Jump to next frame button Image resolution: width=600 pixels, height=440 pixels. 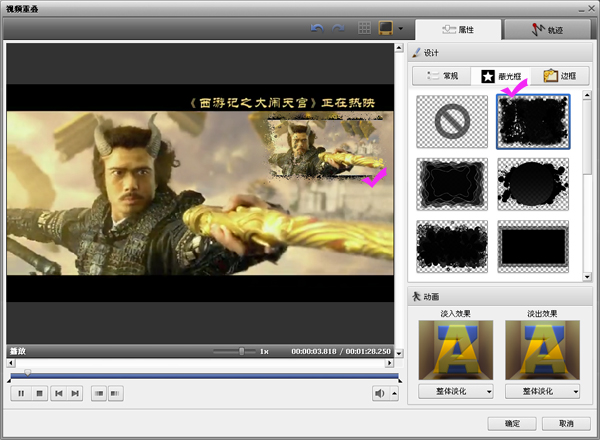coord(75,393)
